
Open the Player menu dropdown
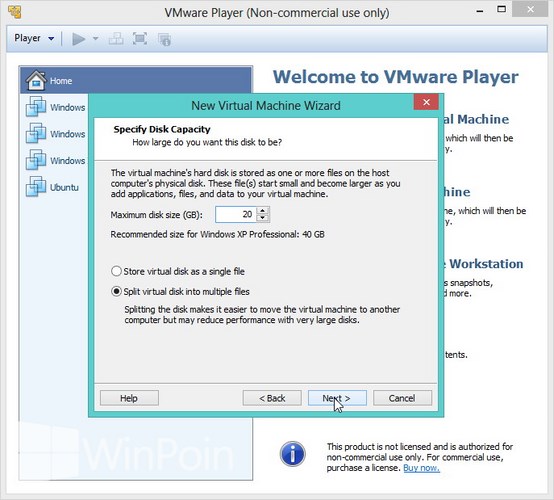pyautogui.click(x=34, y=38)
